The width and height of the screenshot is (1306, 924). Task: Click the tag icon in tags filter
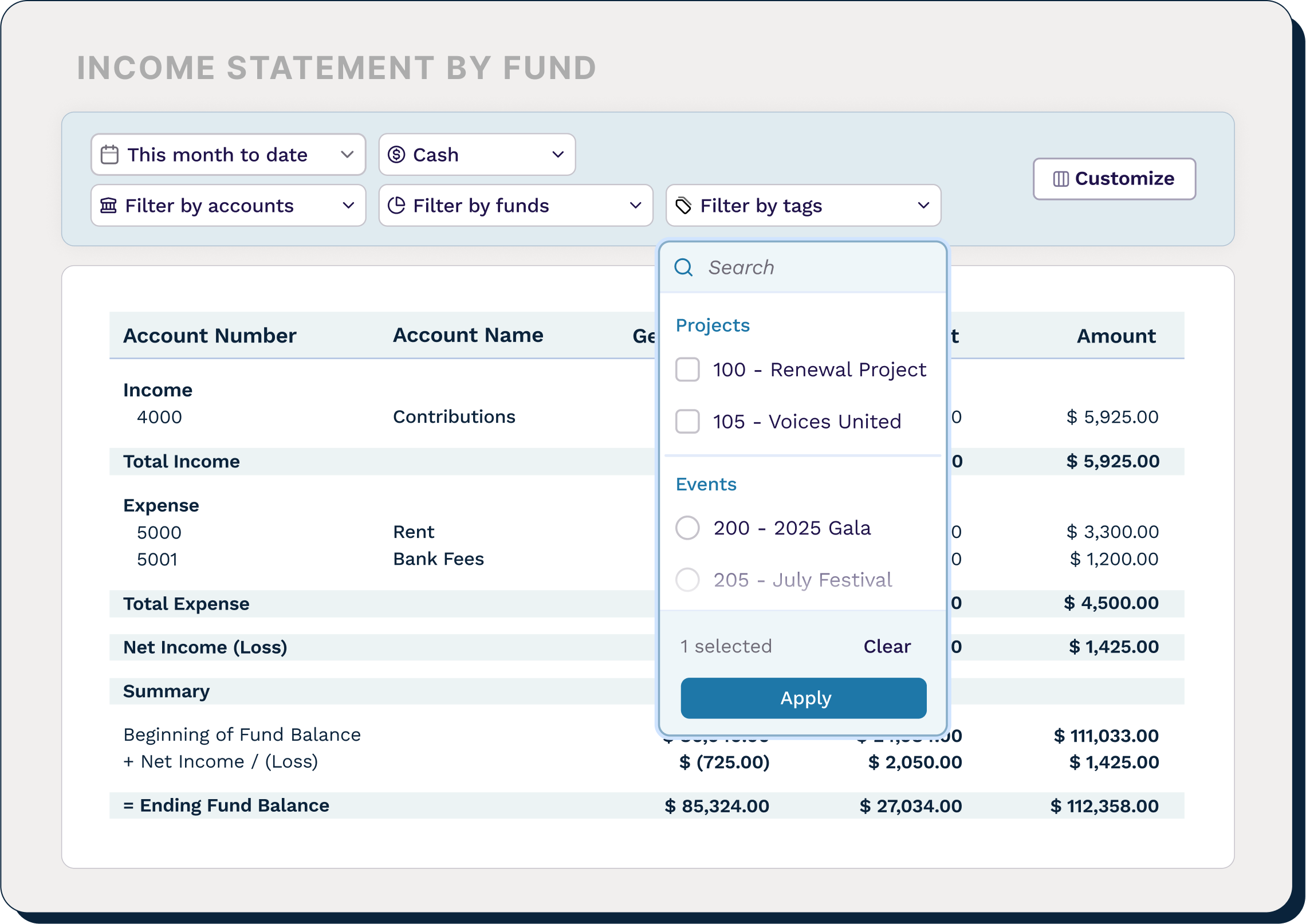(683, 205)
